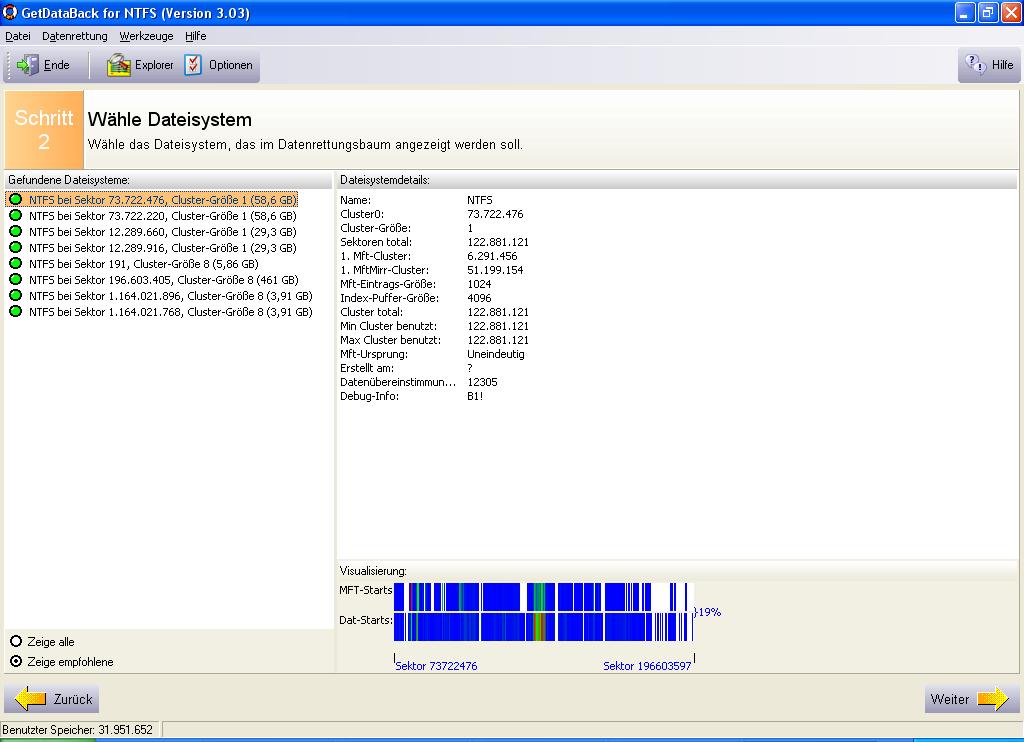Click the Ende exit door icon
The height and width of the screenshot is (742, 1024).
pos(27,65)
